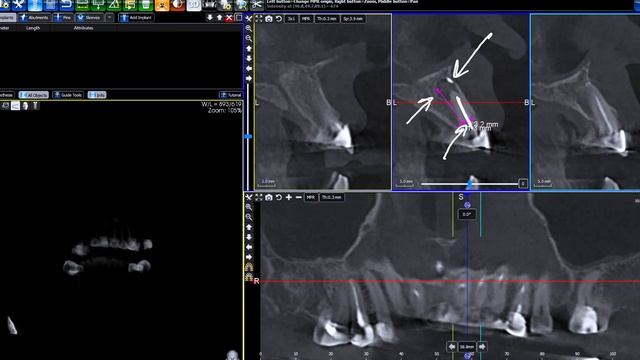
Task: Click the minus icon in the panoramic toolbar
Action: point(299,197)
